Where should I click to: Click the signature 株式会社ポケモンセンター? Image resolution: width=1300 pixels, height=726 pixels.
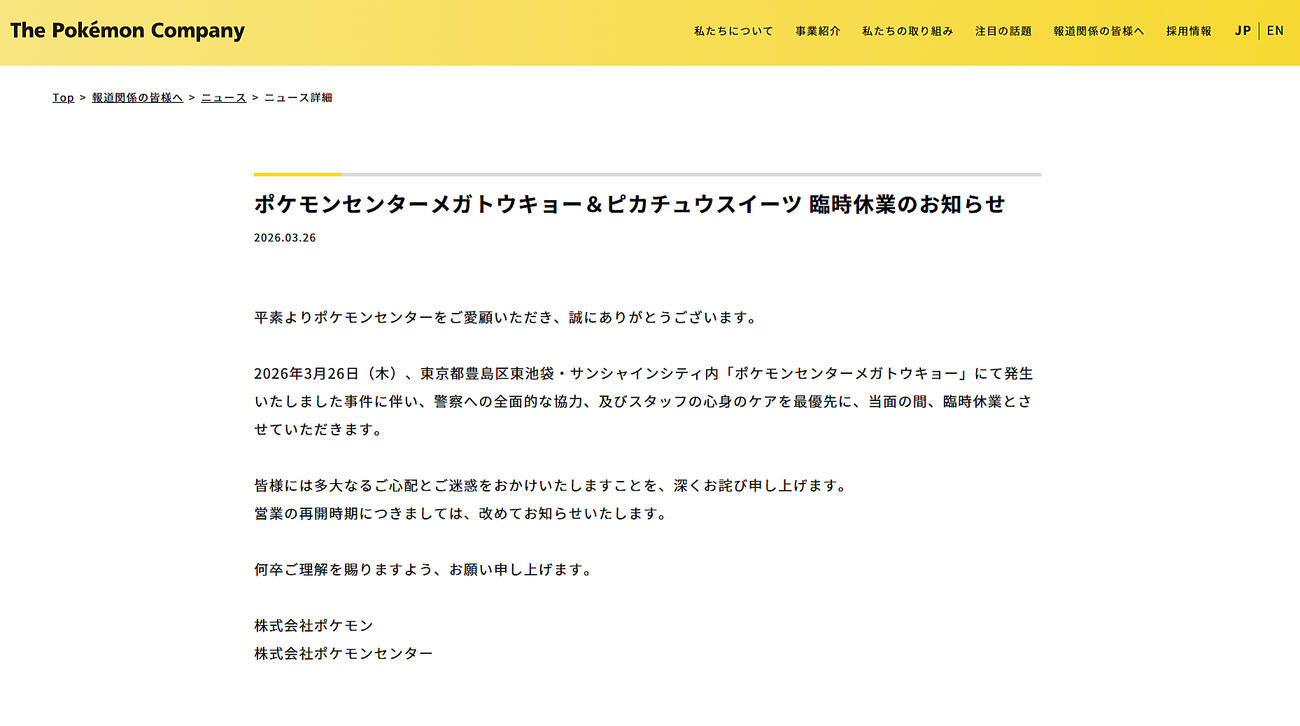coord(344,654)
